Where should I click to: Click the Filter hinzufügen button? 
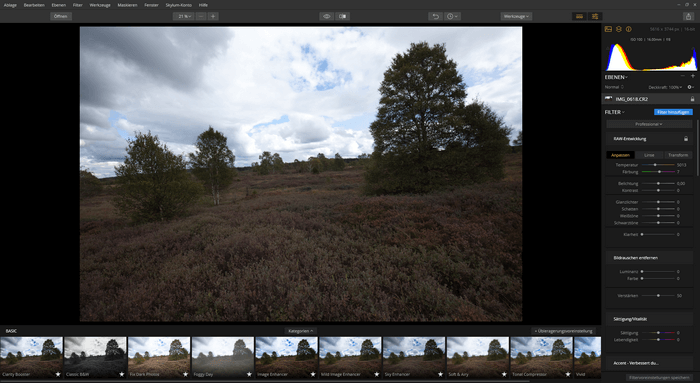tap(673, 112)
